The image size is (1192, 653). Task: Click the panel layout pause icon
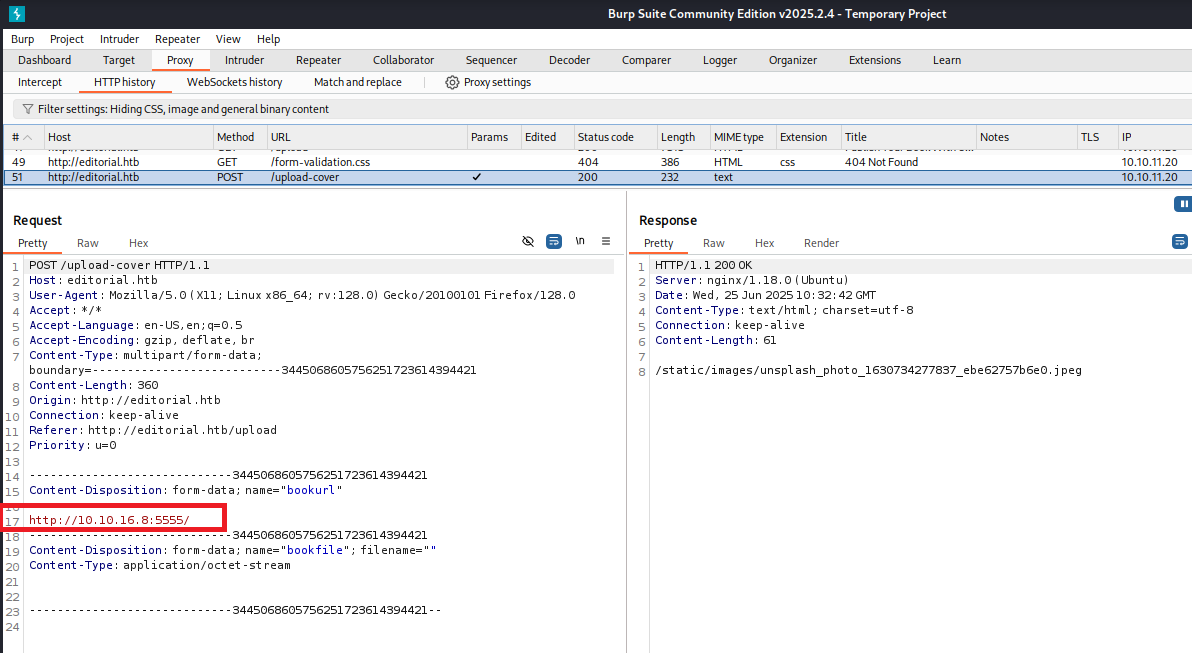pos(1183,204)
